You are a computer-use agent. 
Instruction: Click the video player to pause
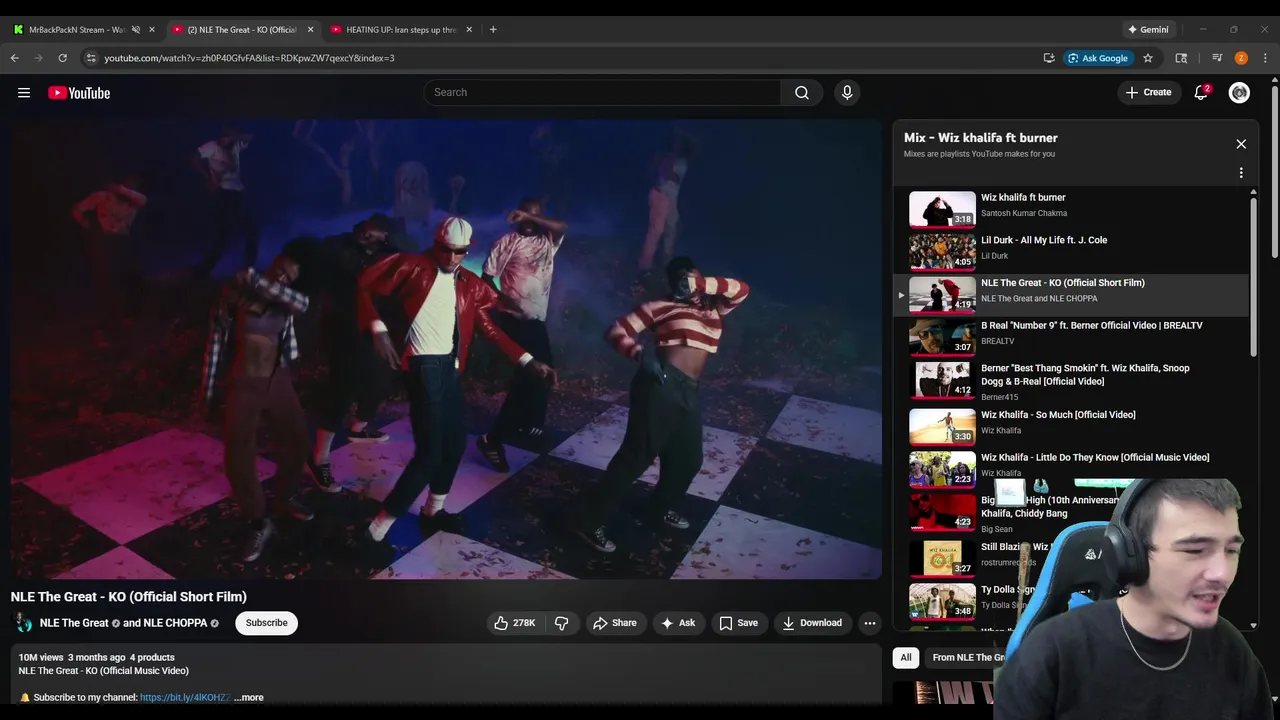click(x=446, y=349)
